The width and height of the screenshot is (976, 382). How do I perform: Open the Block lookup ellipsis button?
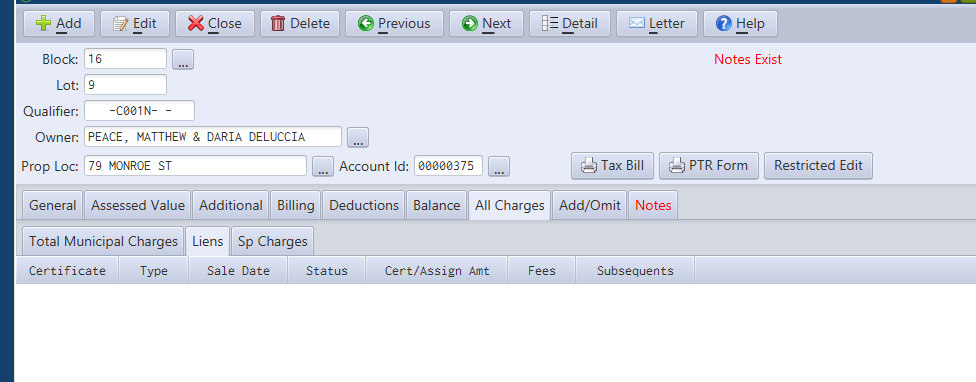click(183, 60)
